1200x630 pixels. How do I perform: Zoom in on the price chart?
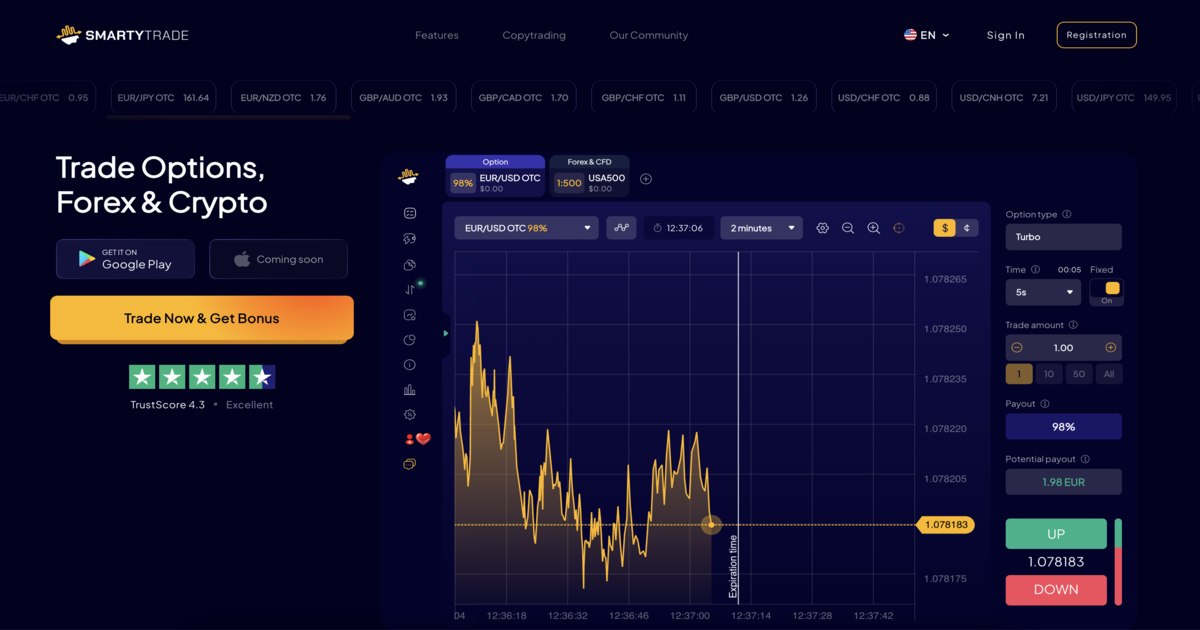873,227
